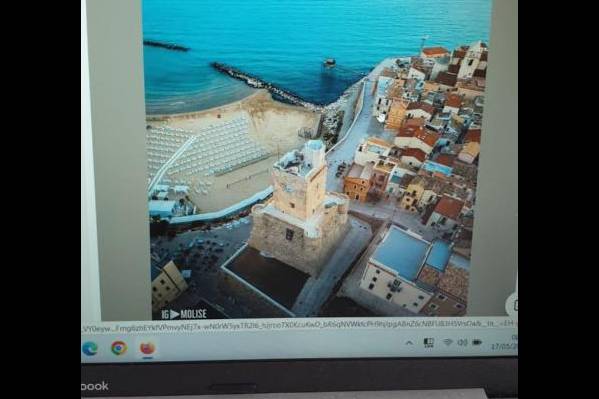The height and width of the screenshot is (399, 599).
Task: Launch Google Chrome from the taskbar
Action: pyautogui.click(x=119, y=348)
